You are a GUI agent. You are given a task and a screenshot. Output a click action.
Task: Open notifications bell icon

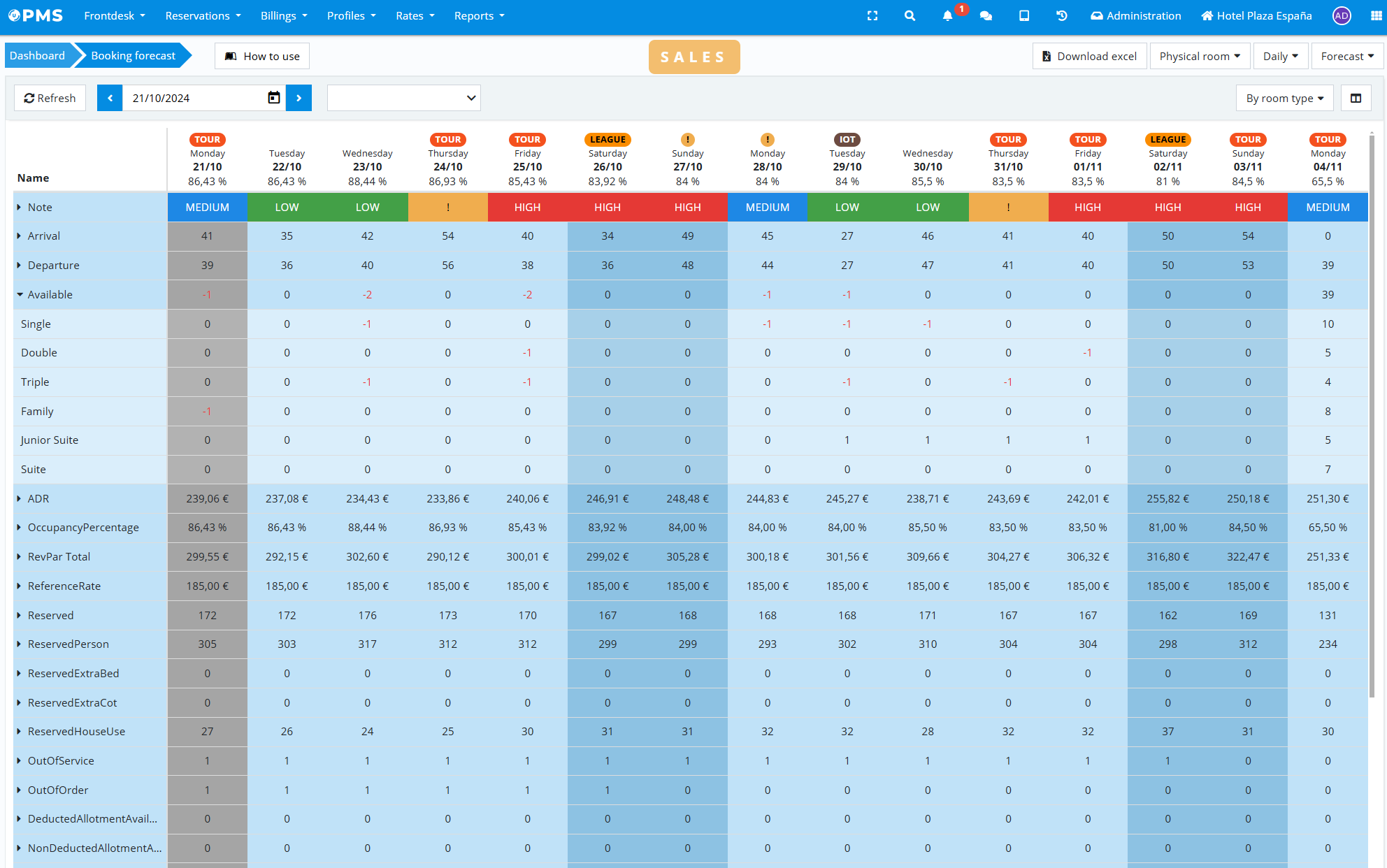947,15
